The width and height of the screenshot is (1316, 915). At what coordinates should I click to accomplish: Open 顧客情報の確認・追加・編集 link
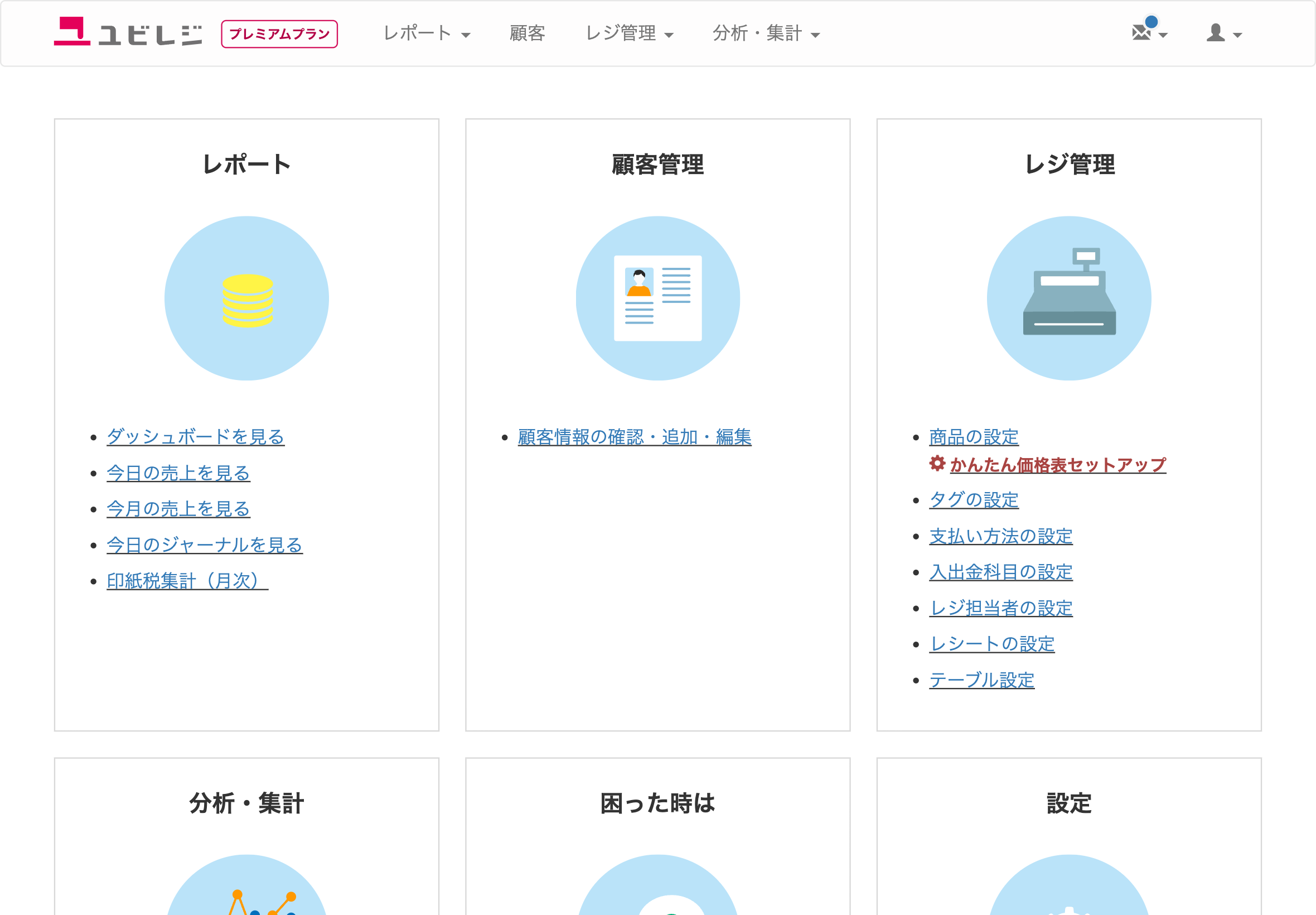pos(634,437)
